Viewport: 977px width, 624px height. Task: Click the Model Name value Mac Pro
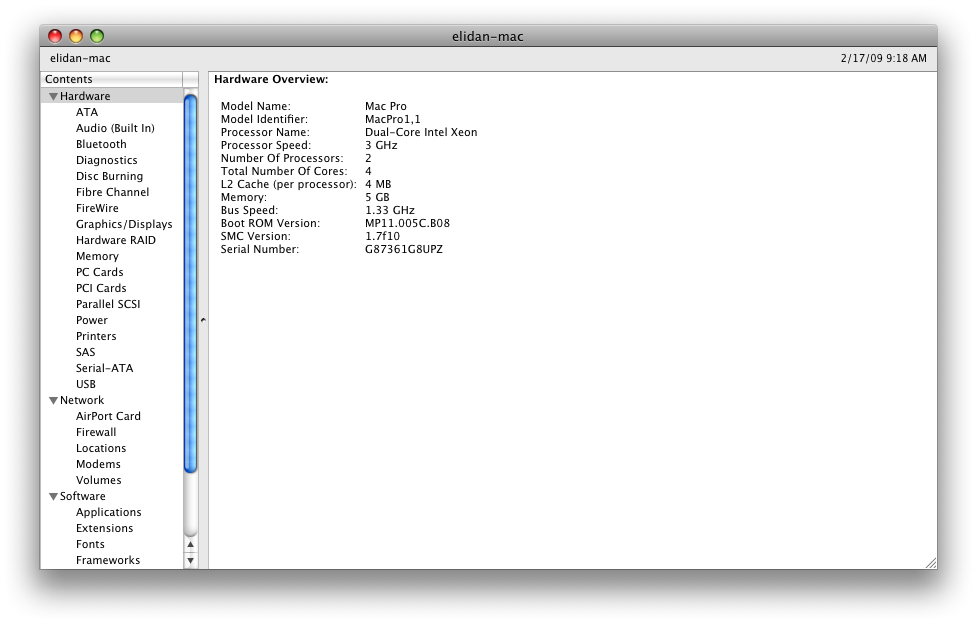(x=386, y=106)
